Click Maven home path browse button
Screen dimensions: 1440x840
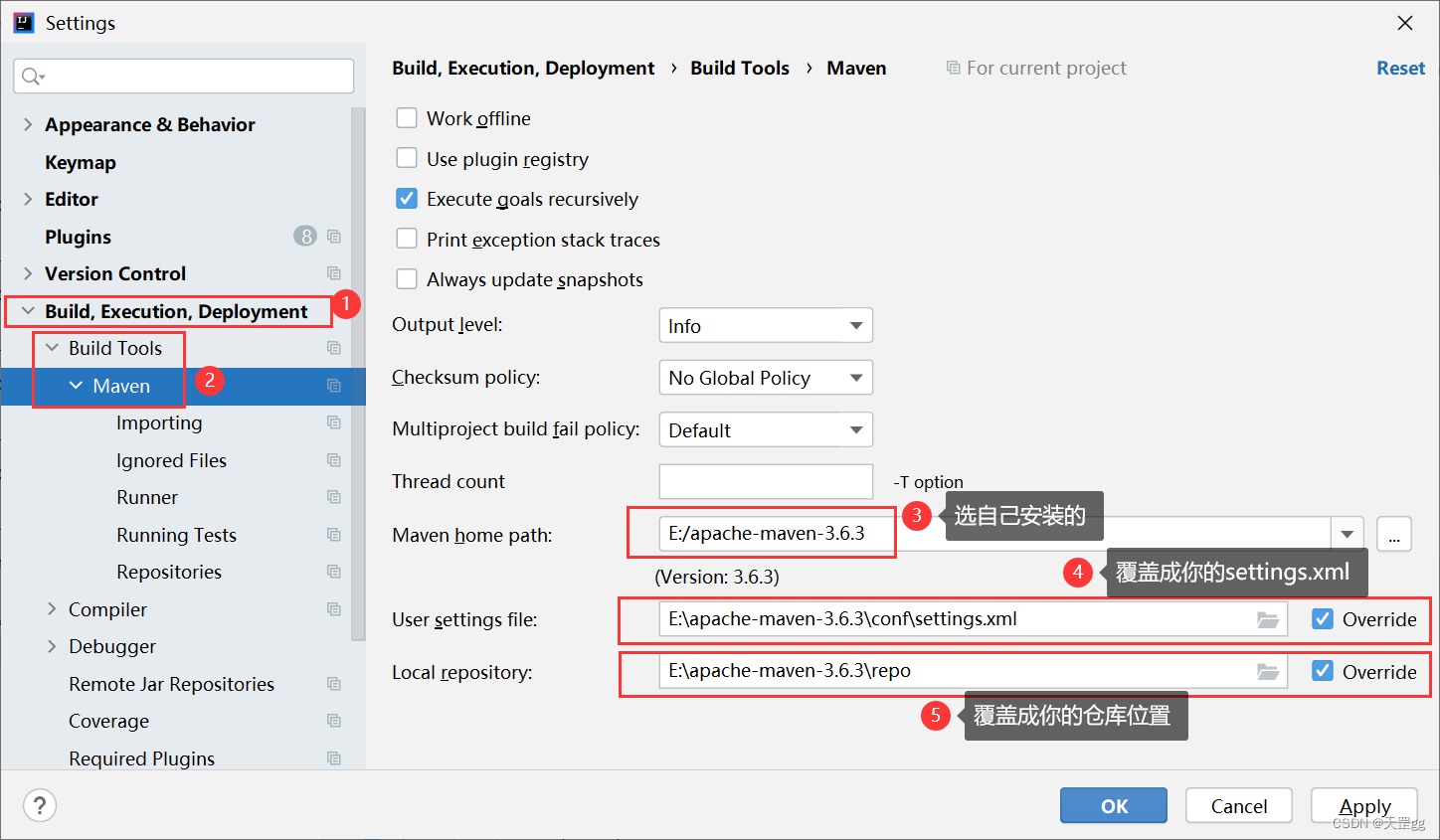click(1394, 534)
